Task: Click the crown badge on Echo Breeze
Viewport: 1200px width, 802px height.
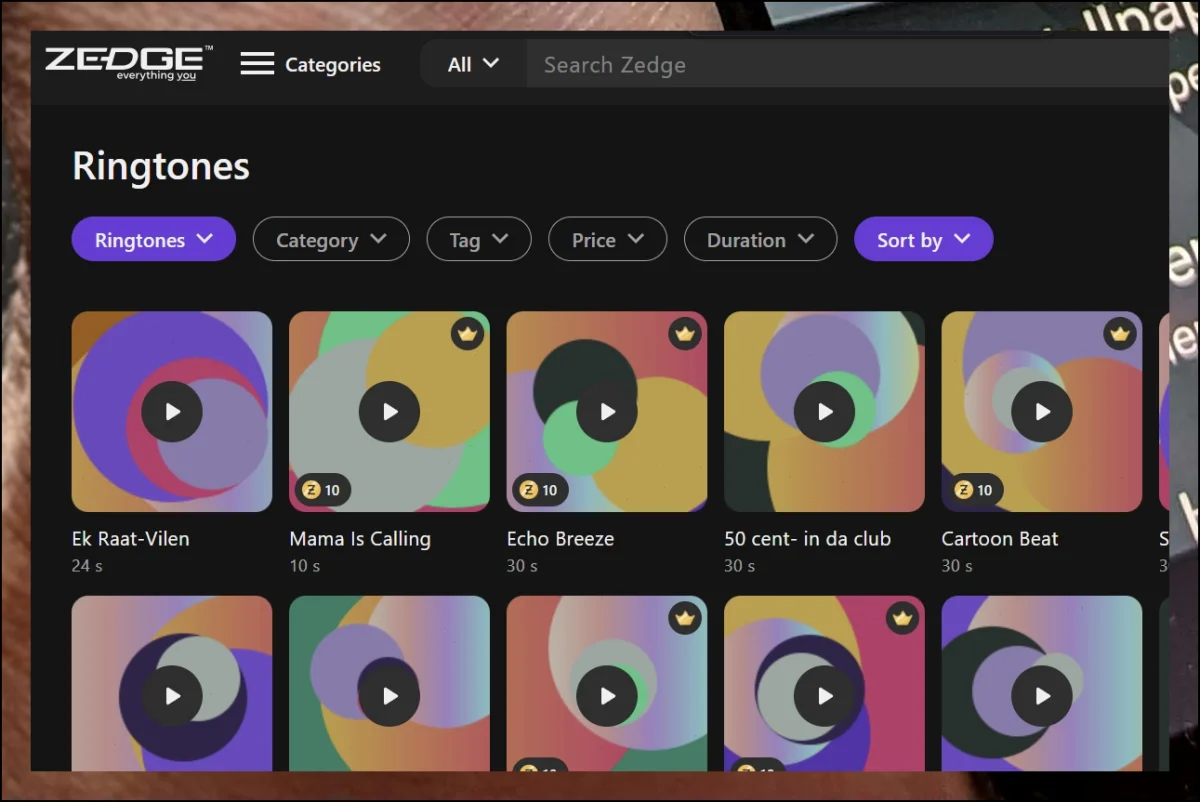Action: (685, 333)
